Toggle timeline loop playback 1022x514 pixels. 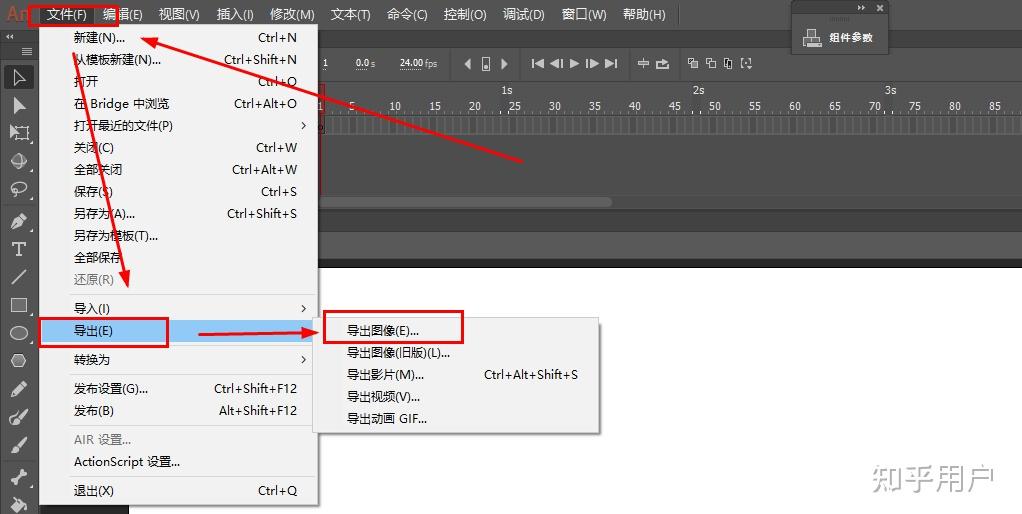click(662, 64)
